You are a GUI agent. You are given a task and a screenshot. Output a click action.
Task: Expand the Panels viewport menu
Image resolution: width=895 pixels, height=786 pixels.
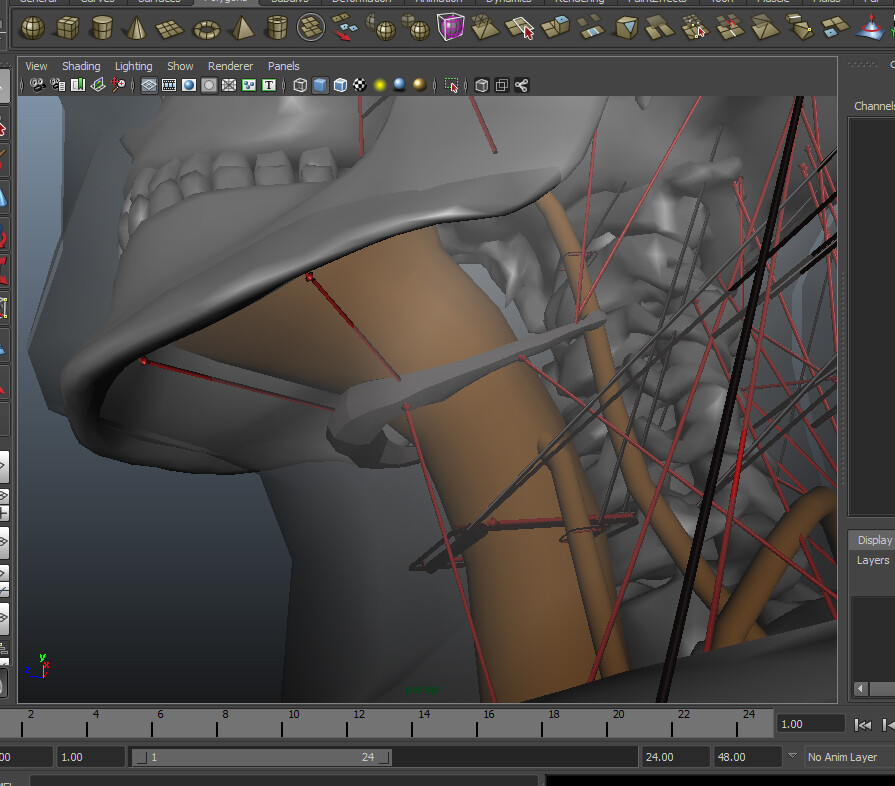[283, 66]
